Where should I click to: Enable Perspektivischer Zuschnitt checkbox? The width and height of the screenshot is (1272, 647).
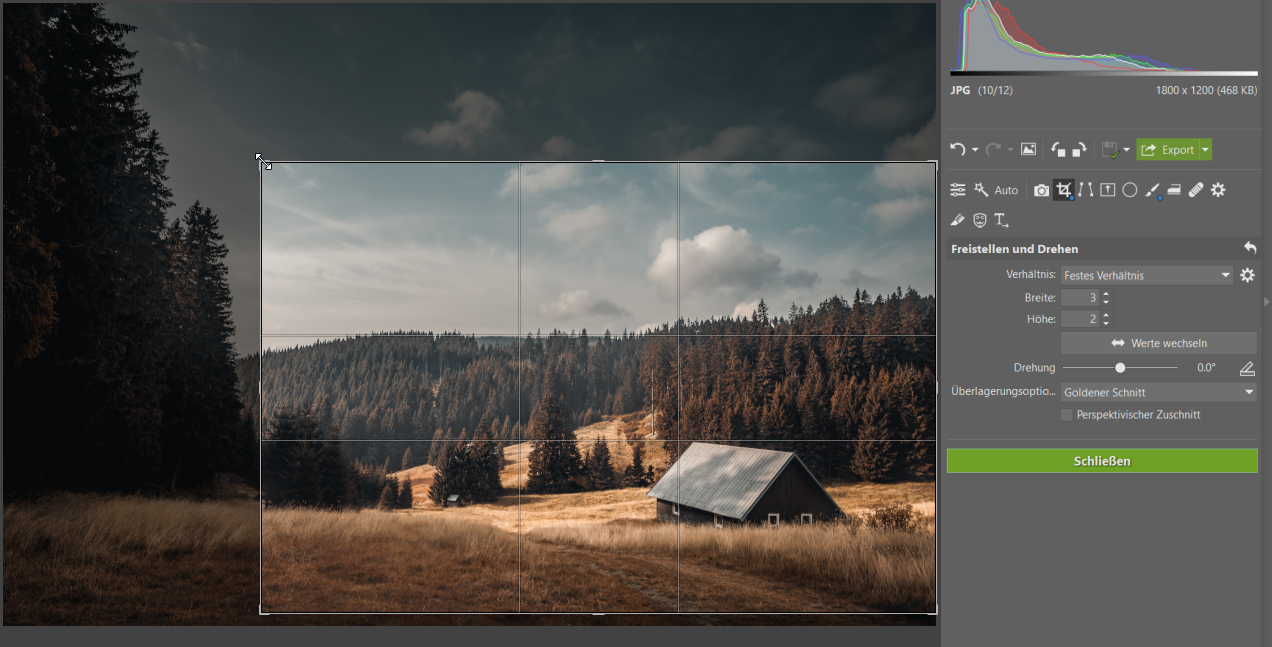click(1067, 415)
